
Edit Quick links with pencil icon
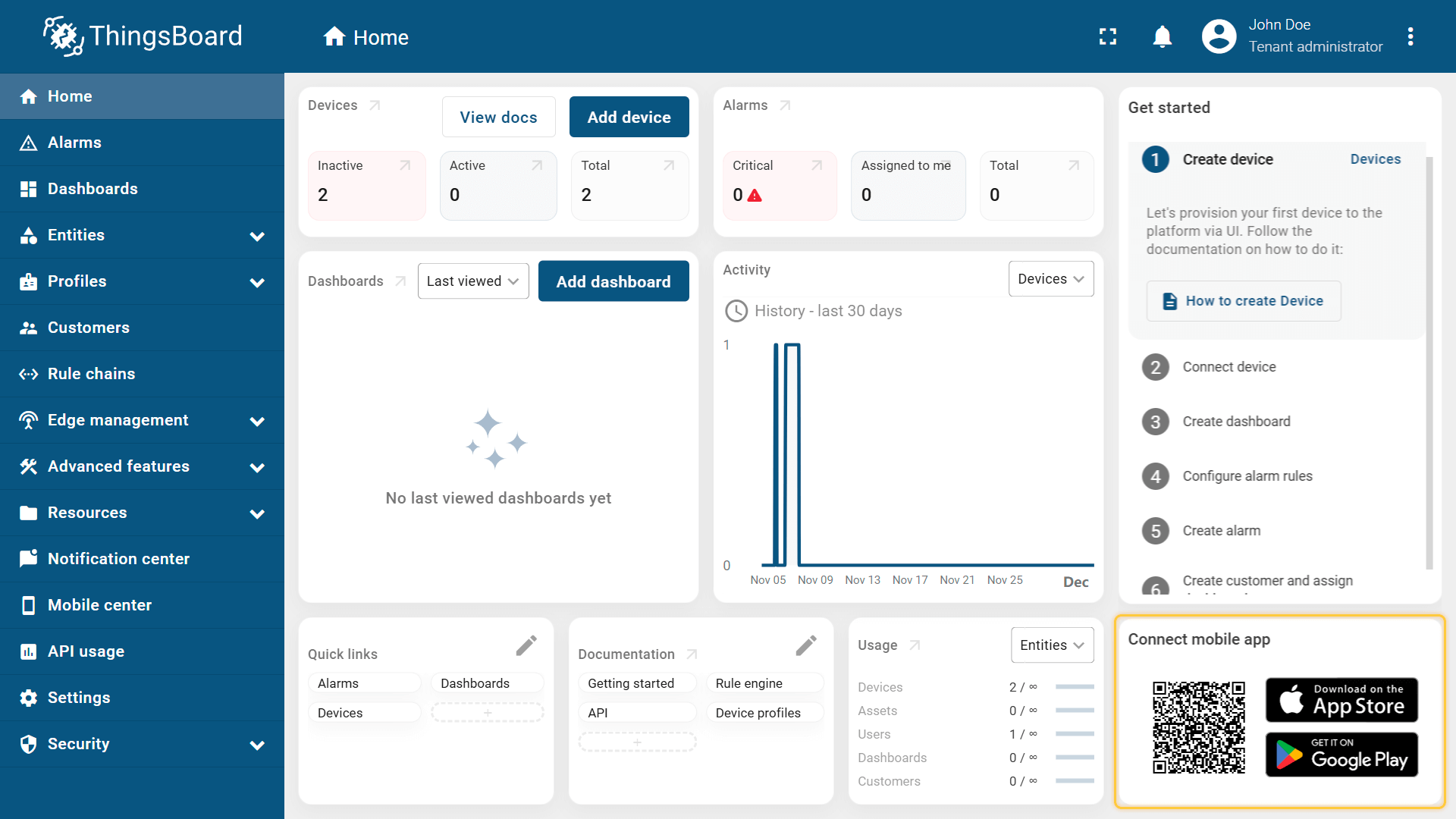click(x=526, y=645)
